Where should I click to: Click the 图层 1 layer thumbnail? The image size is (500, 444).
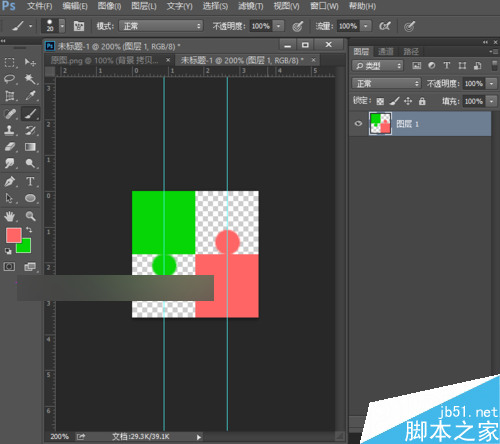(x=380, y=124)
